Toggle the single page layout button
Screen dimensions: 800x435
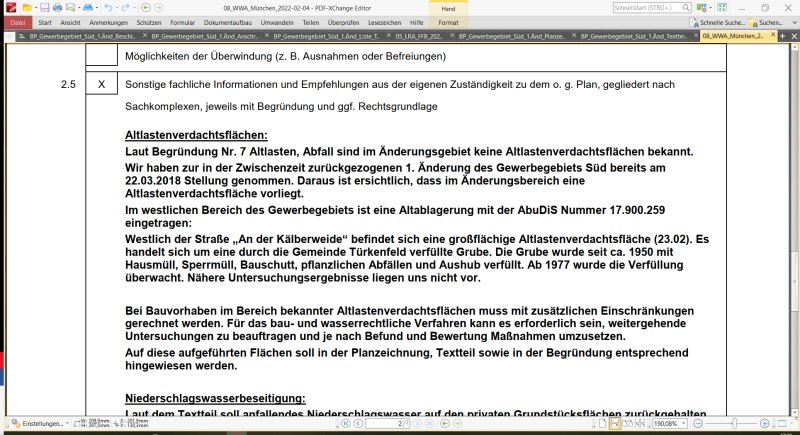[603, 423]
